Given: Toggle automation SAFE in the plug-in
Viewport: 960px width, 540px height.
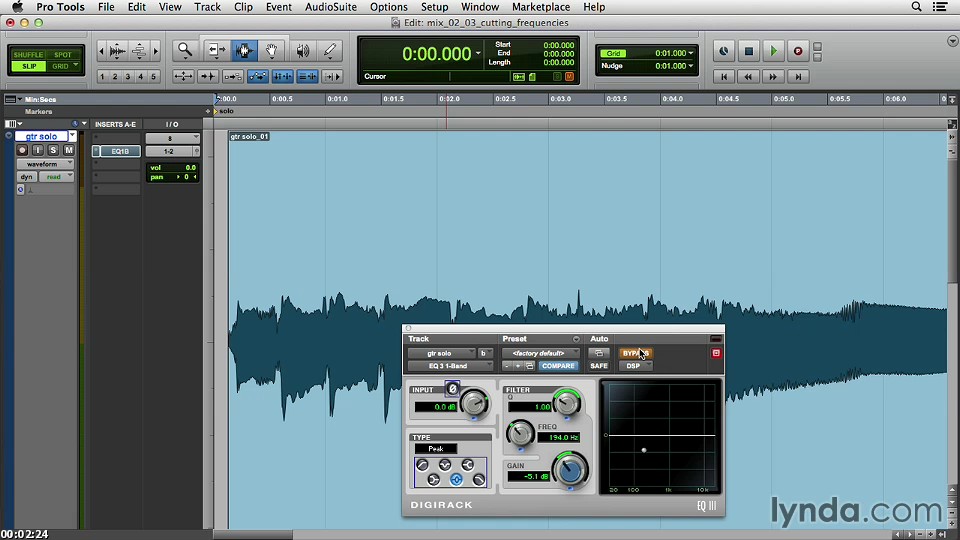Looking at the screenshot, I should pos(599,366).
